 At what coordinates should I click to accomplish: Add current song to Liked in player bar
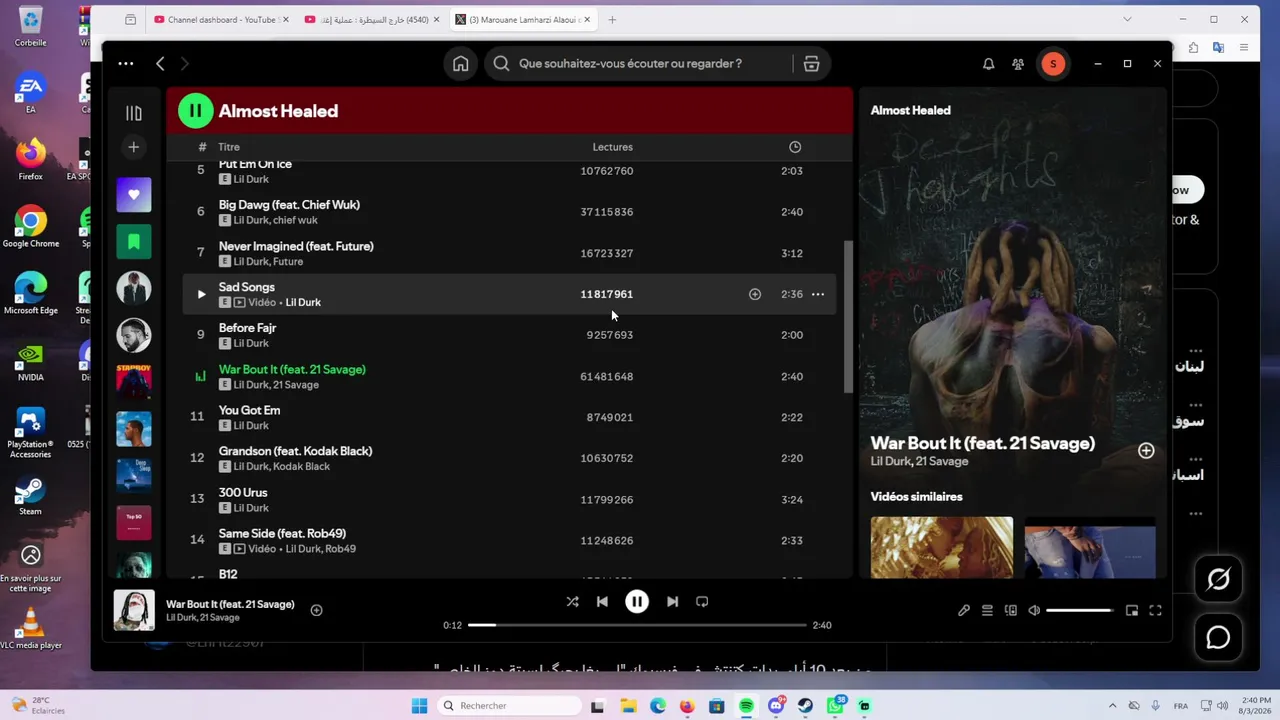316,610
